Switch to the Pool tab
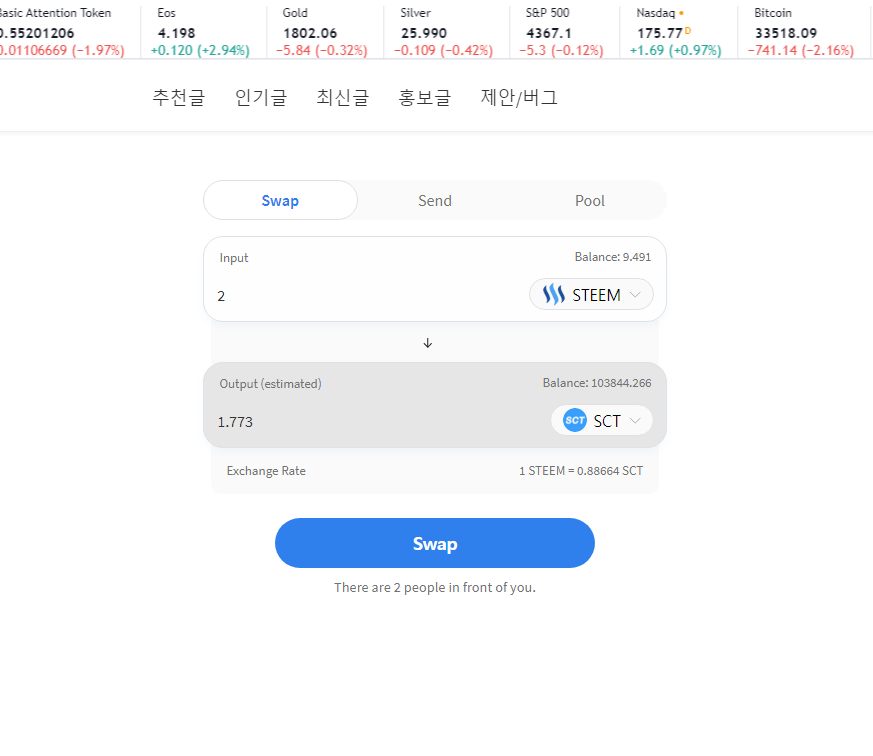Image resolution: width=873 pixels, height=756 pixels. click(590, 200)
